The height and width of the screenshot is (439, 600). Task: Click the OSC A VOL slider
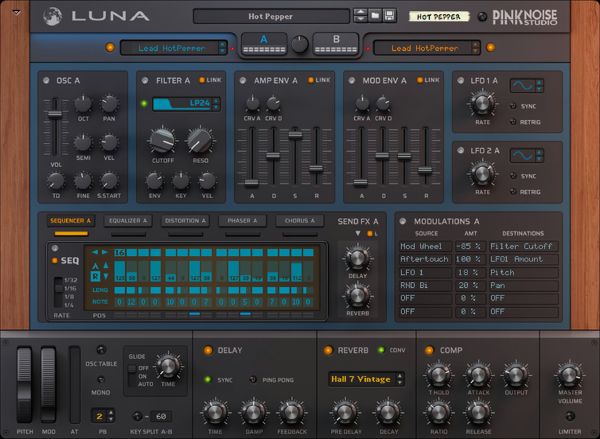click(55, 114)
